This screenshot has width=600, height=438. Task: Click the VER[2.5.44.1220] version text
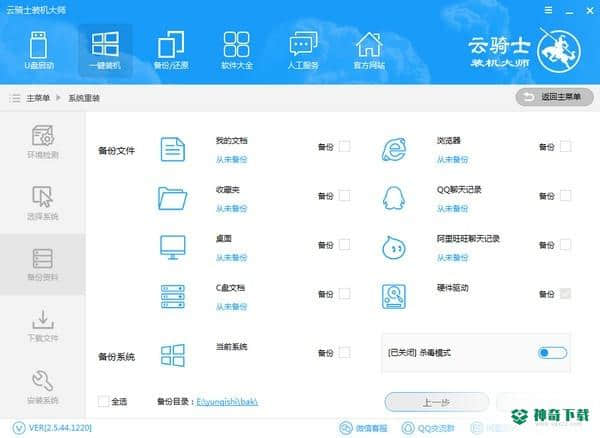point(60,428)
